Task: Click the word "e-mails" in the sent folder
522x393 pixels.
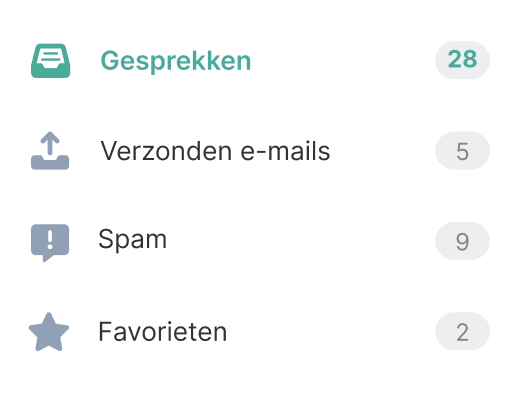Action: tap(285, 151)
